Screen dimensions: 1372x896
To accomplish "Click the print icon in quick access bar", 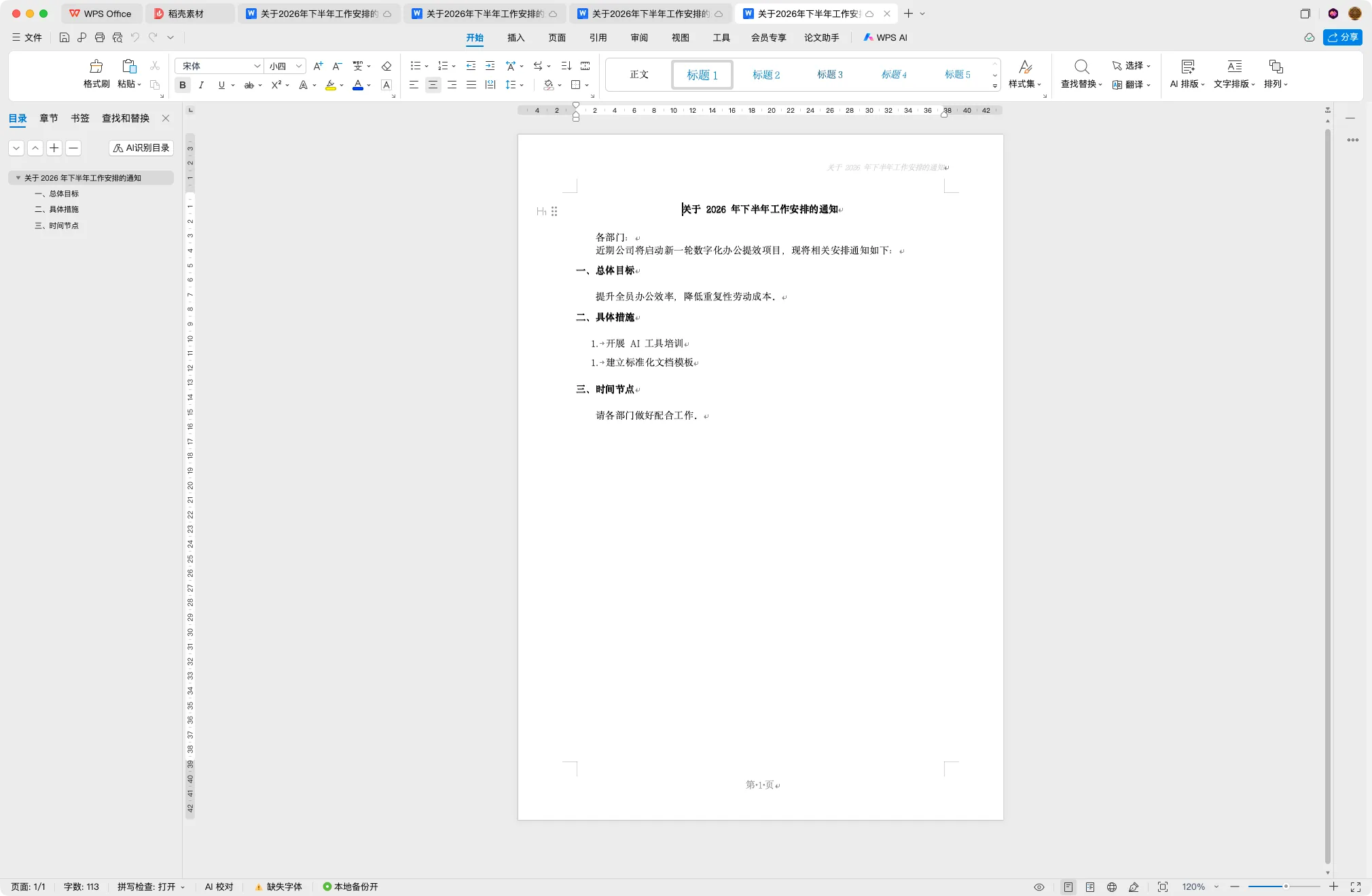I will point(100,37).
